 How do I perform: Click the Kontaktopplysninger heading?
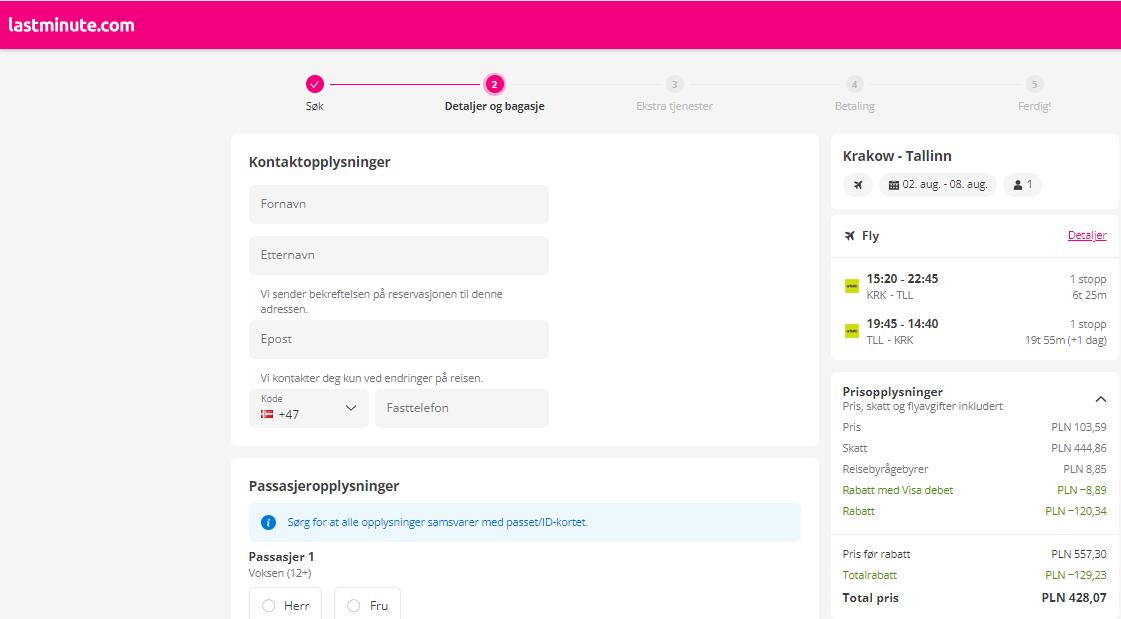[320, 162]
